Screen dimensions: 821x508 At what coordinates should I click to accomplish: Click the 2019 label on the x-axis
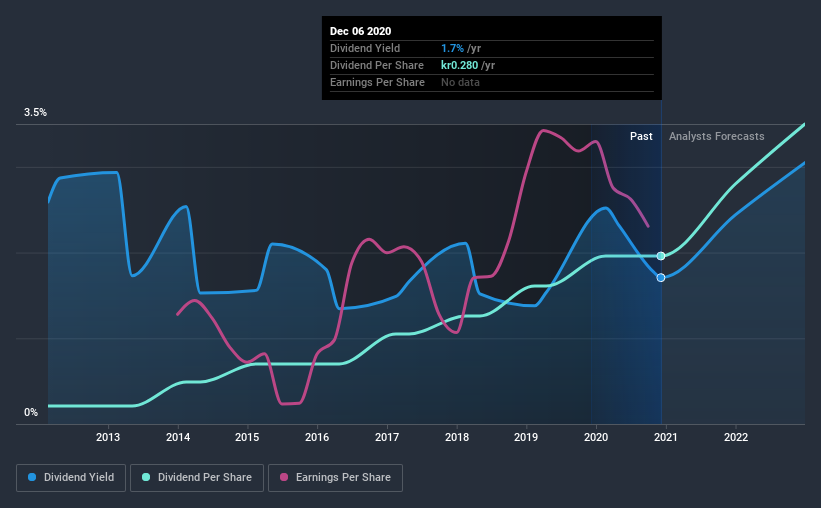(526, 437)
